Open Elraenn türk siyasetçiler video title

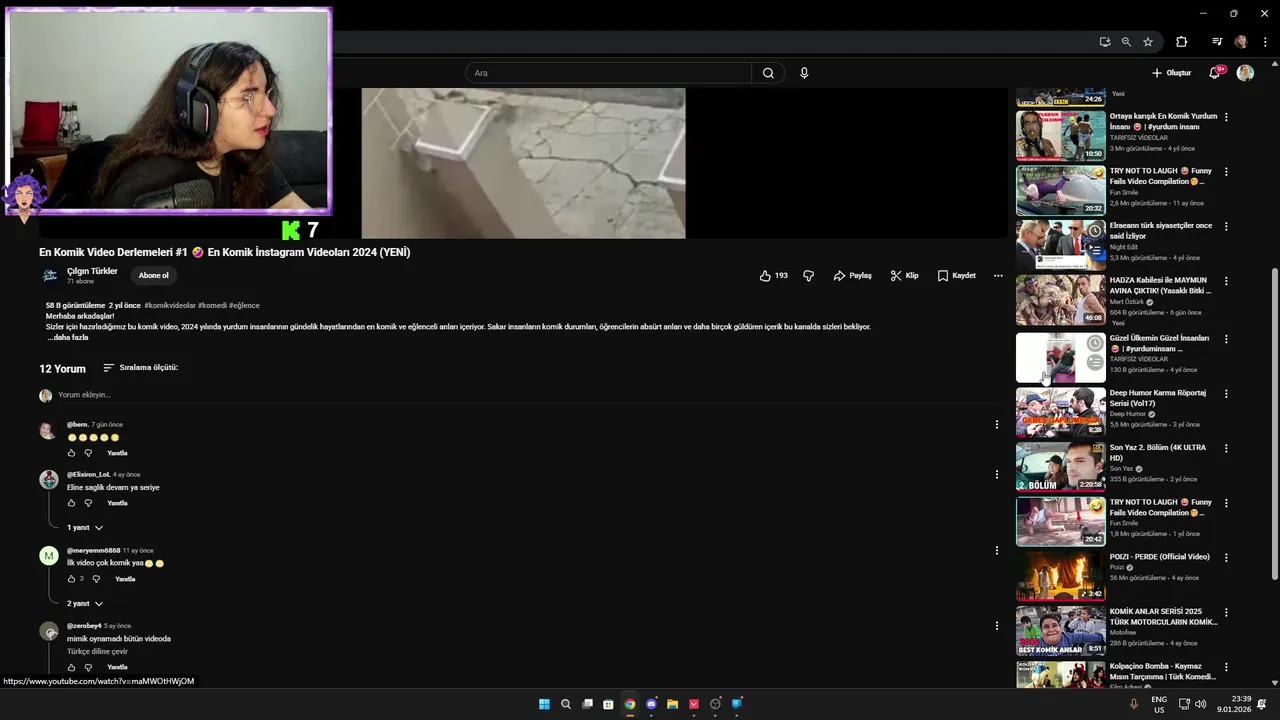1161,231
